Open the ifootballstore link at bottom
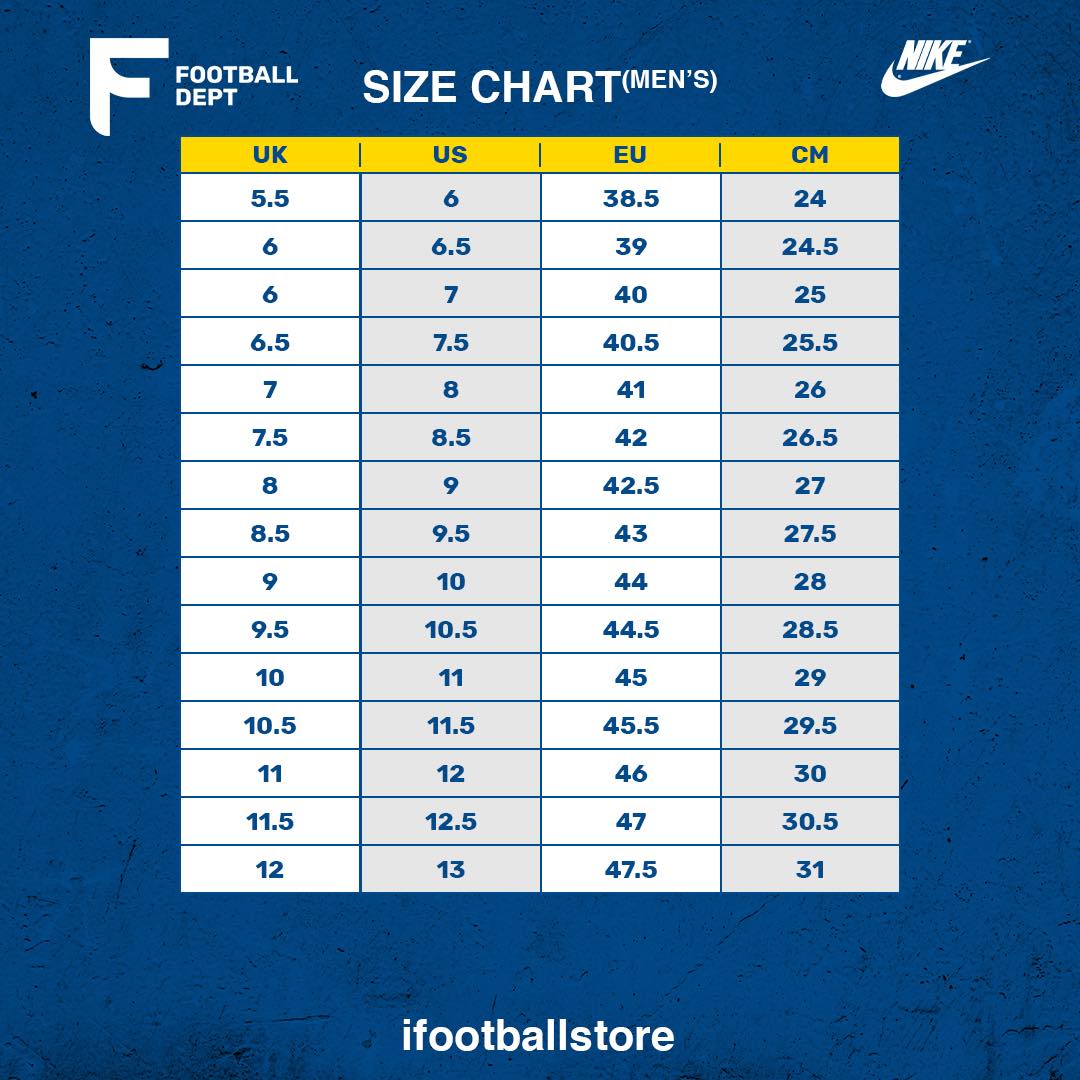The width and height of the screenshot is (1080, 1080). [538, 1036]
